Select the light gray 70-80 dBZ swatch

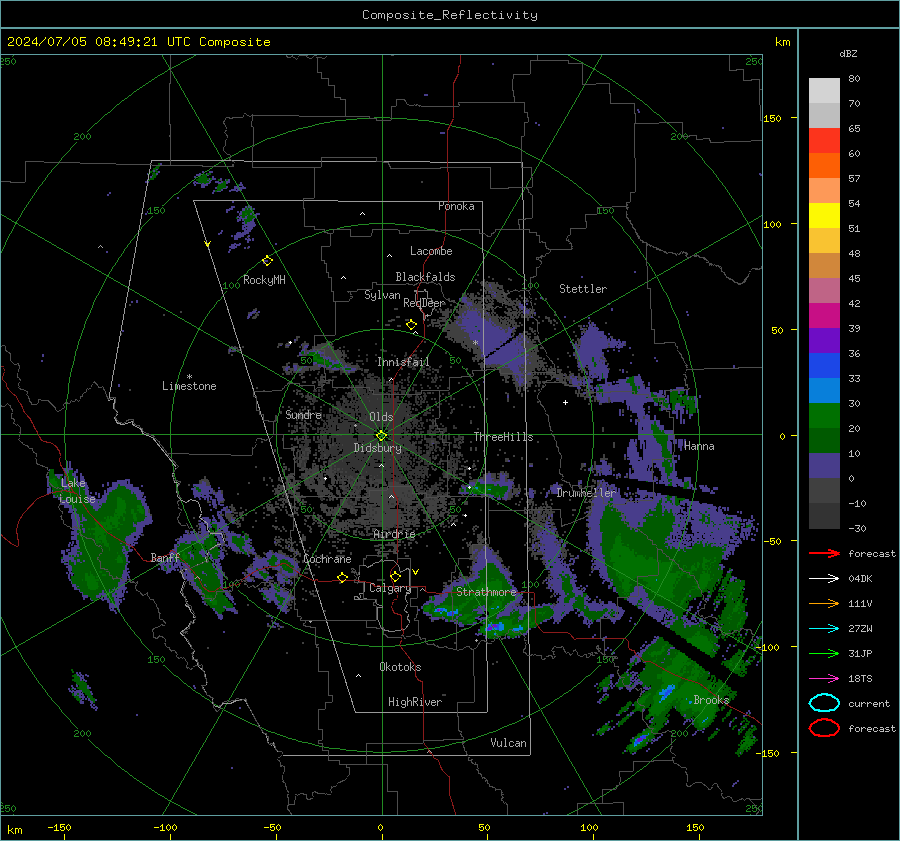[x=824, y=90]
